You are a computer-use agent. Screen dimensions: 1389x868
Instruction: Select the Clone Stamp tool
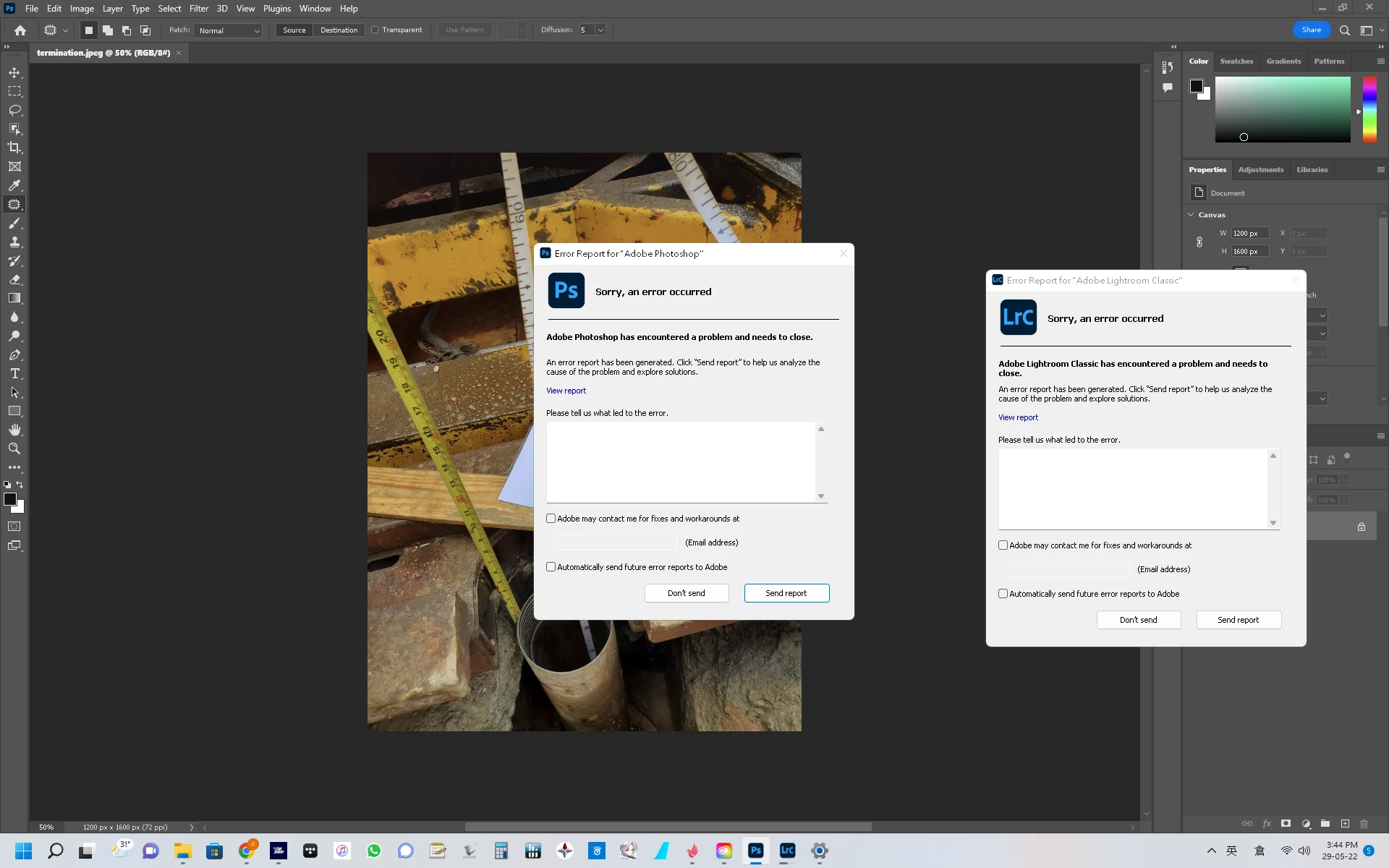(14, 242)
